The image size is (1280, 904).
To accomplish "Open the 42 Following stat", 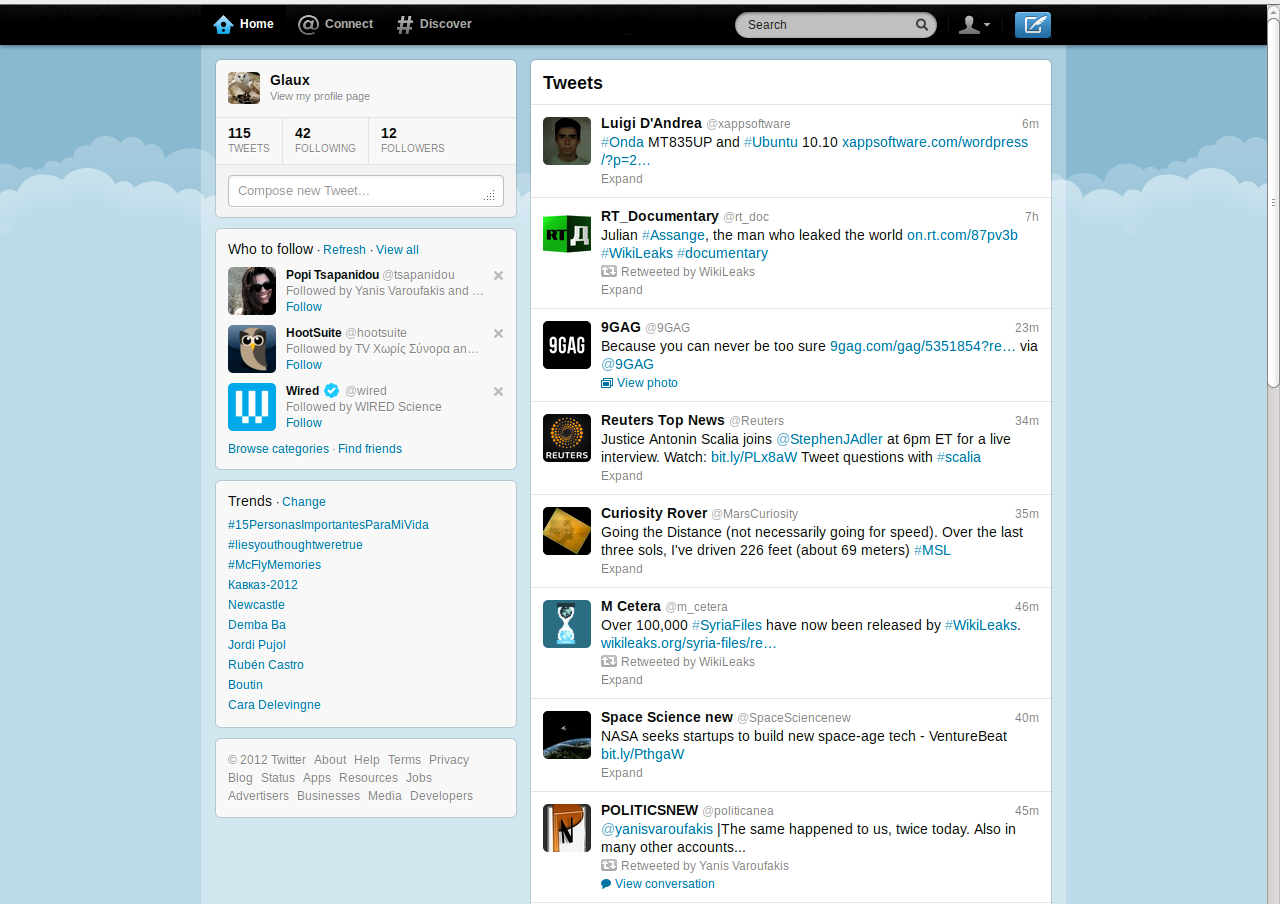I will coord(325,140).
